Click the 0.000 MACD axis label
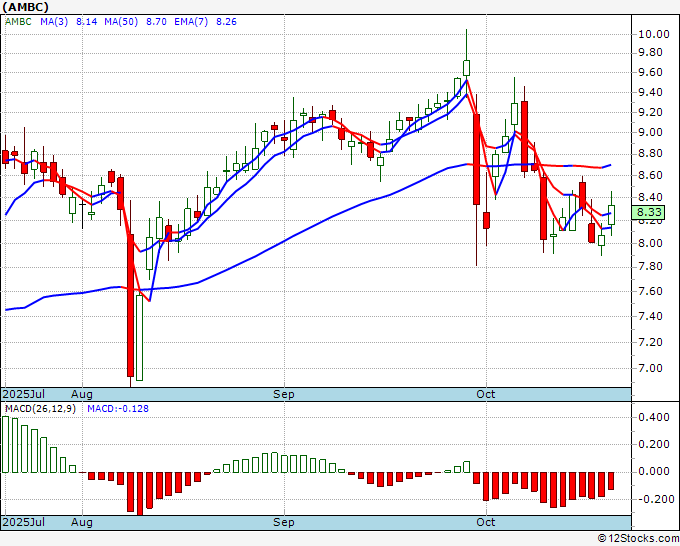 [x=654, y=471]
